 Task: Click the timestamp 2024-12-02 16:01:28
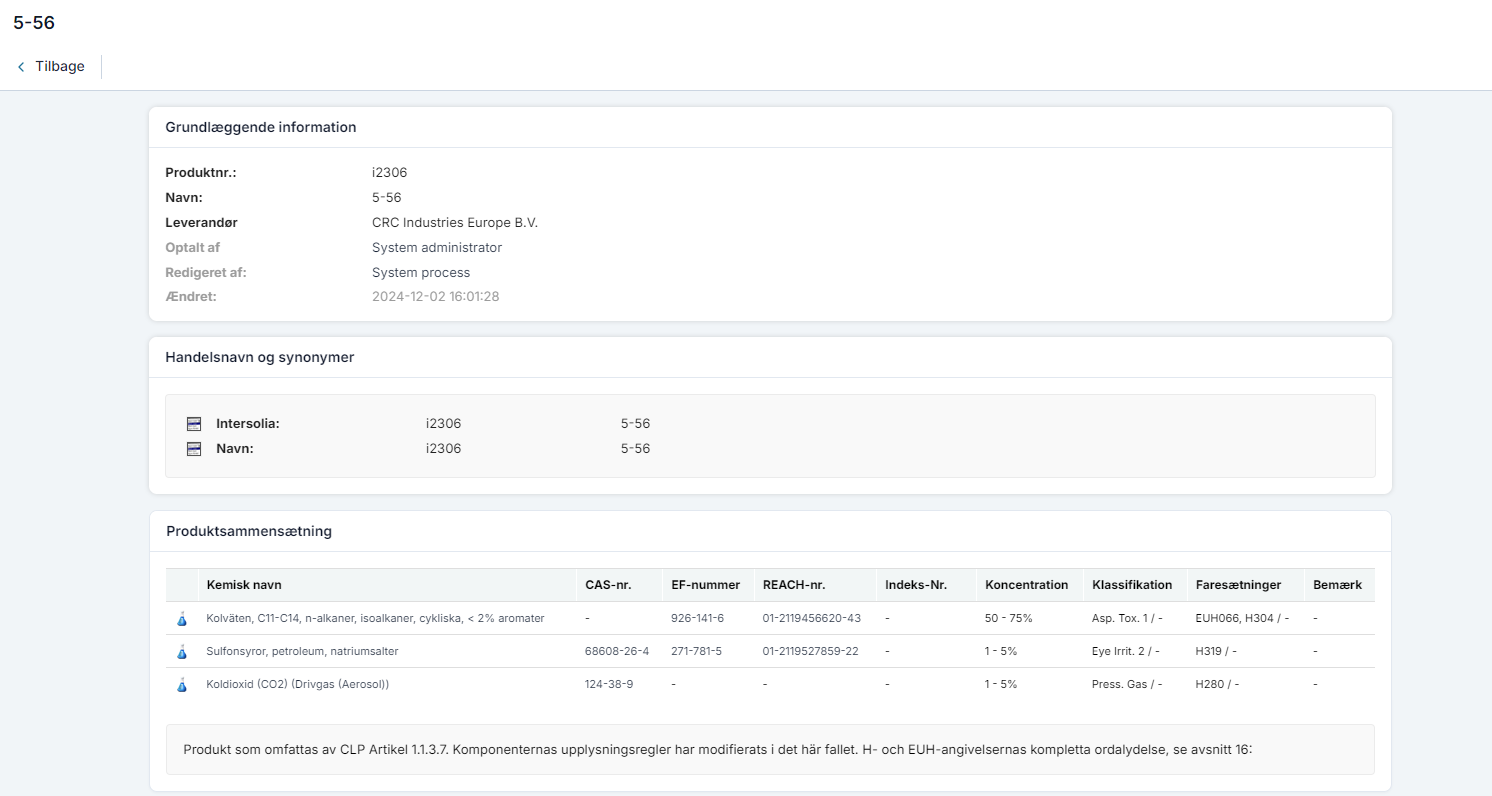(x=435, y=297)
